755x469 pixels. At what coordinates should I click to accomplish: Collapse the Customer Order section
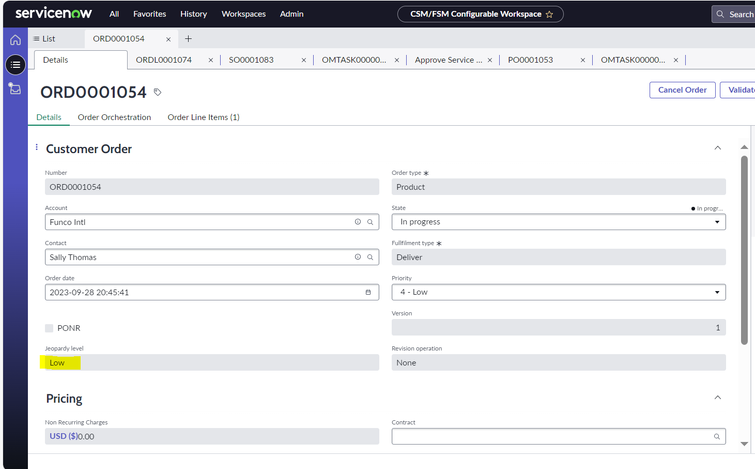point(717,148)
